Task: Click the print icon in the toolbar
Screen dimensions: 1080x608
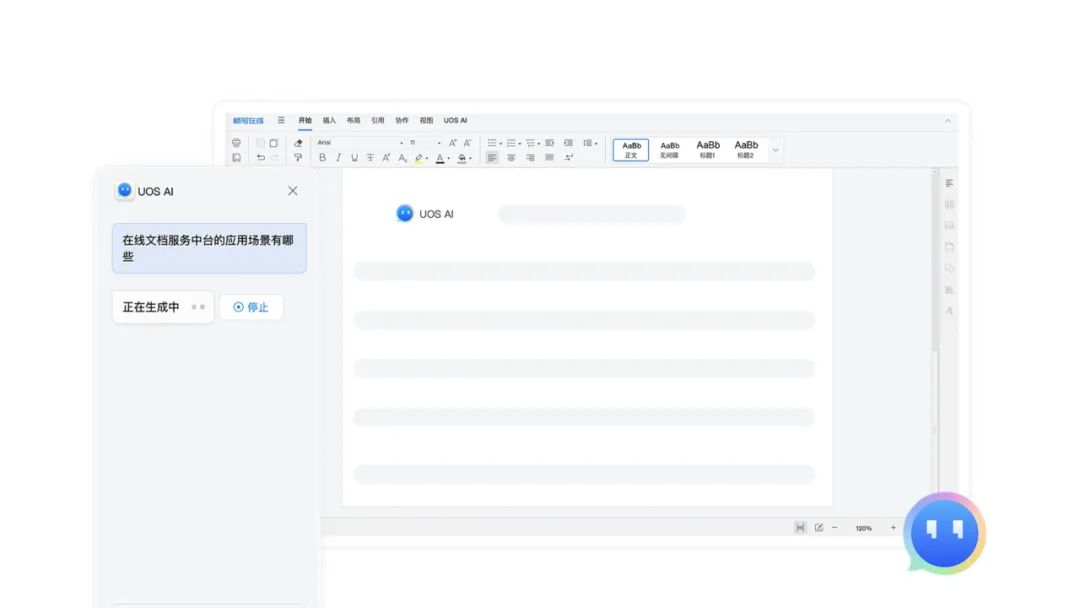Action: tap(236, 143)
